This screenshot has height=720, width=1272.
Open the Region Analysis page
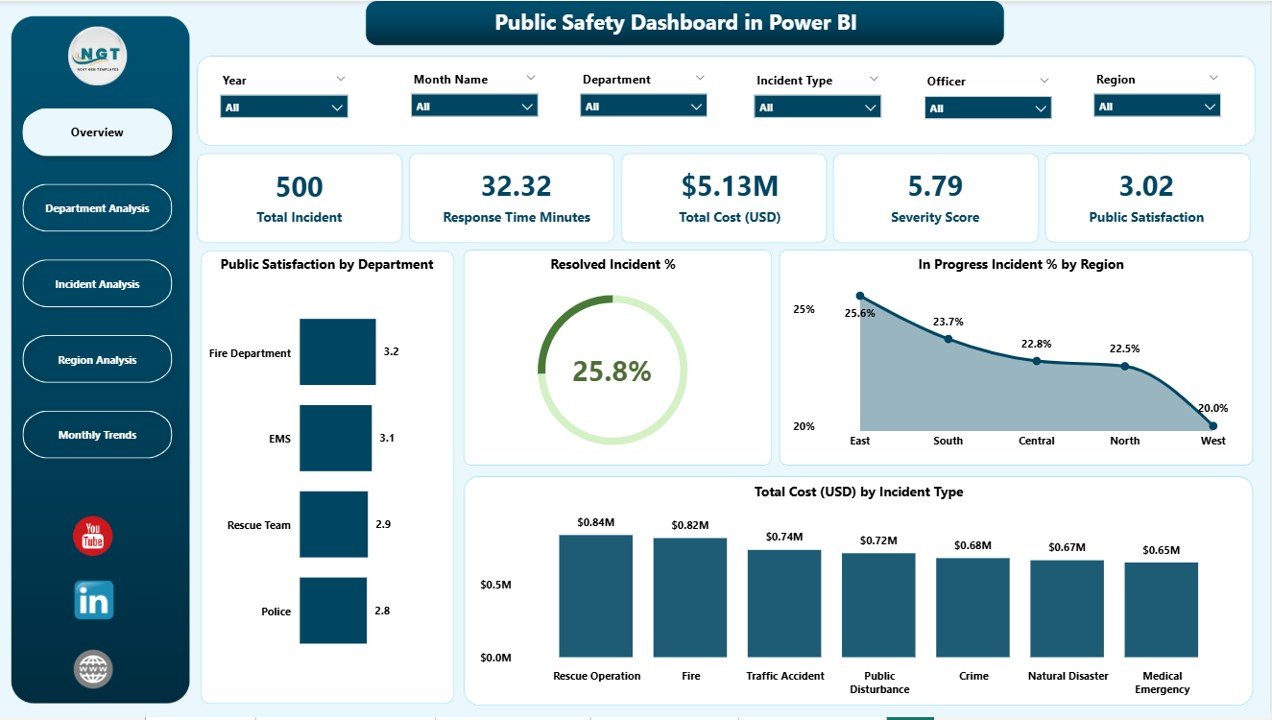pyautogui.click(x=97, y=360)
